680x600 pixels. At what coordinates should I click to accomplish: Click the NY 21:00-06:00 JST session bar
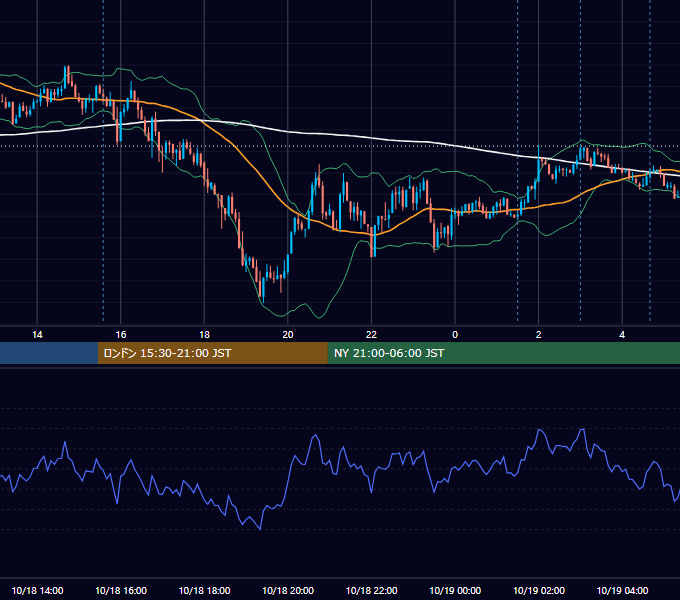503,353
